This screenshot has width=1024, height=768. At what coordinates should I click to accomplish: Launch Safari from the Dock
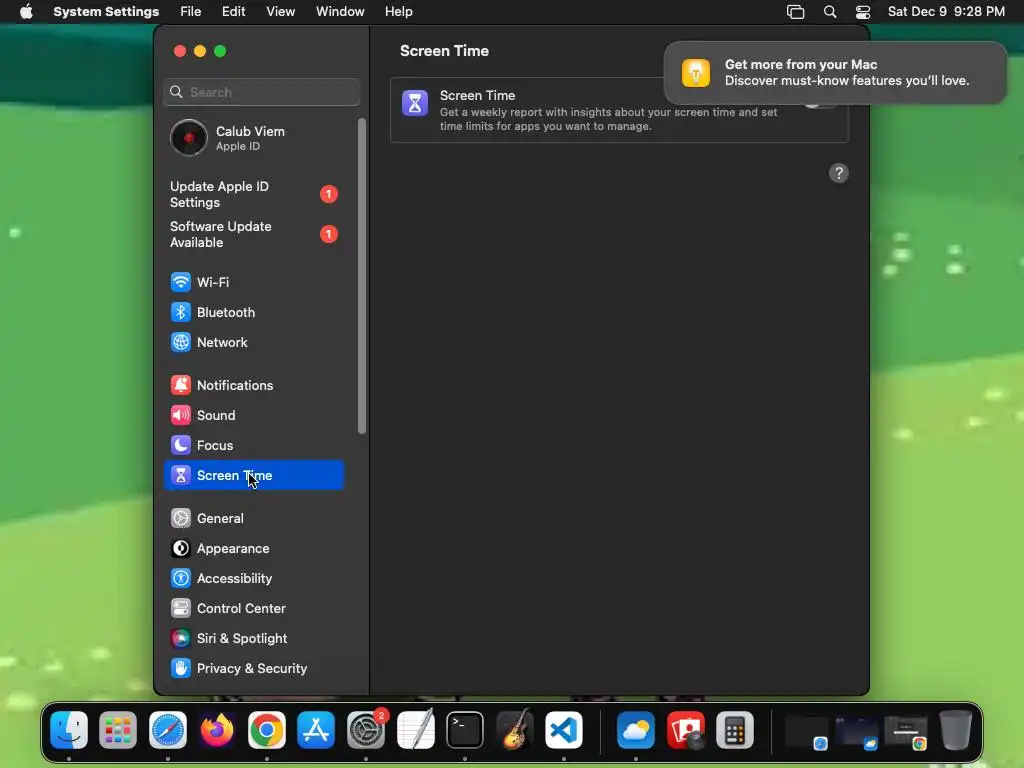tap(168, 730)
